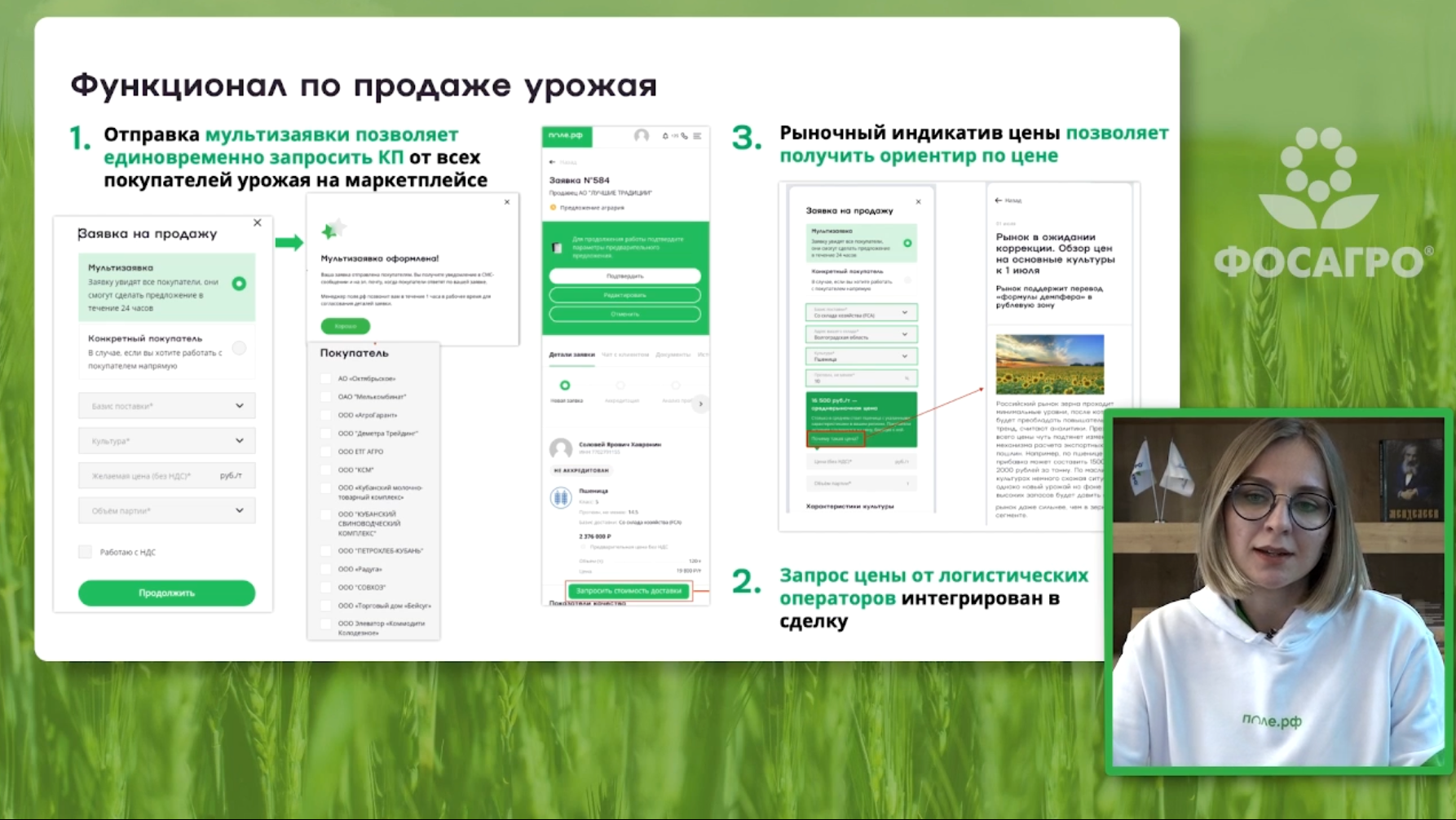Open the «Базис поставки» dropdown
The width and height of the screenshot is (1456, 820).
(166, 406)
